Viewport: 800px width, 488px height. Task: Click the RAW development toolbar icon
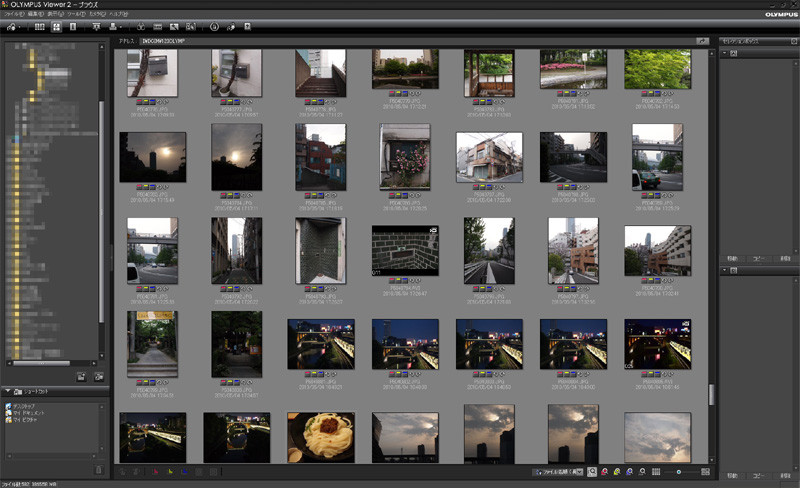[191, 27]
